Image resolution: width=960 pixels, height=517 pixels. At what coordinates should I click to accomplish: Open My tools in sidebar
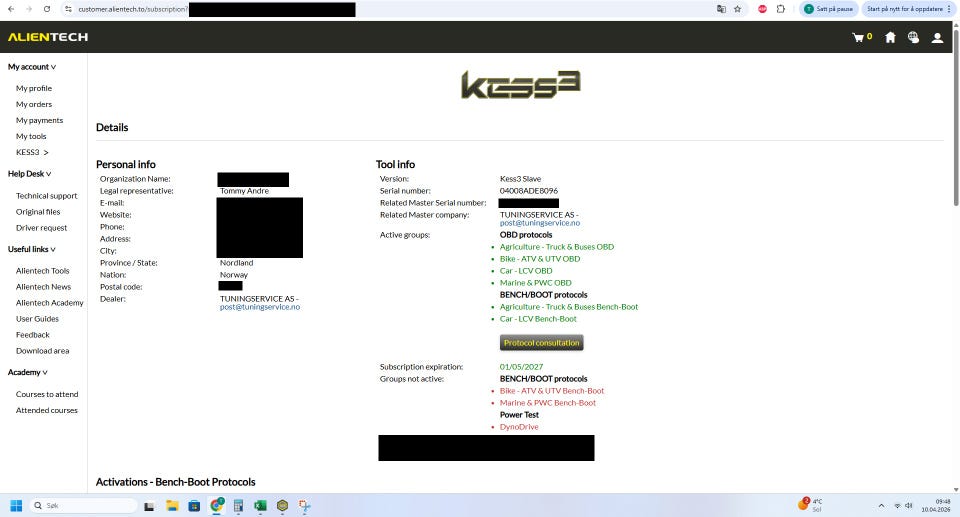[x=31, y=136]
